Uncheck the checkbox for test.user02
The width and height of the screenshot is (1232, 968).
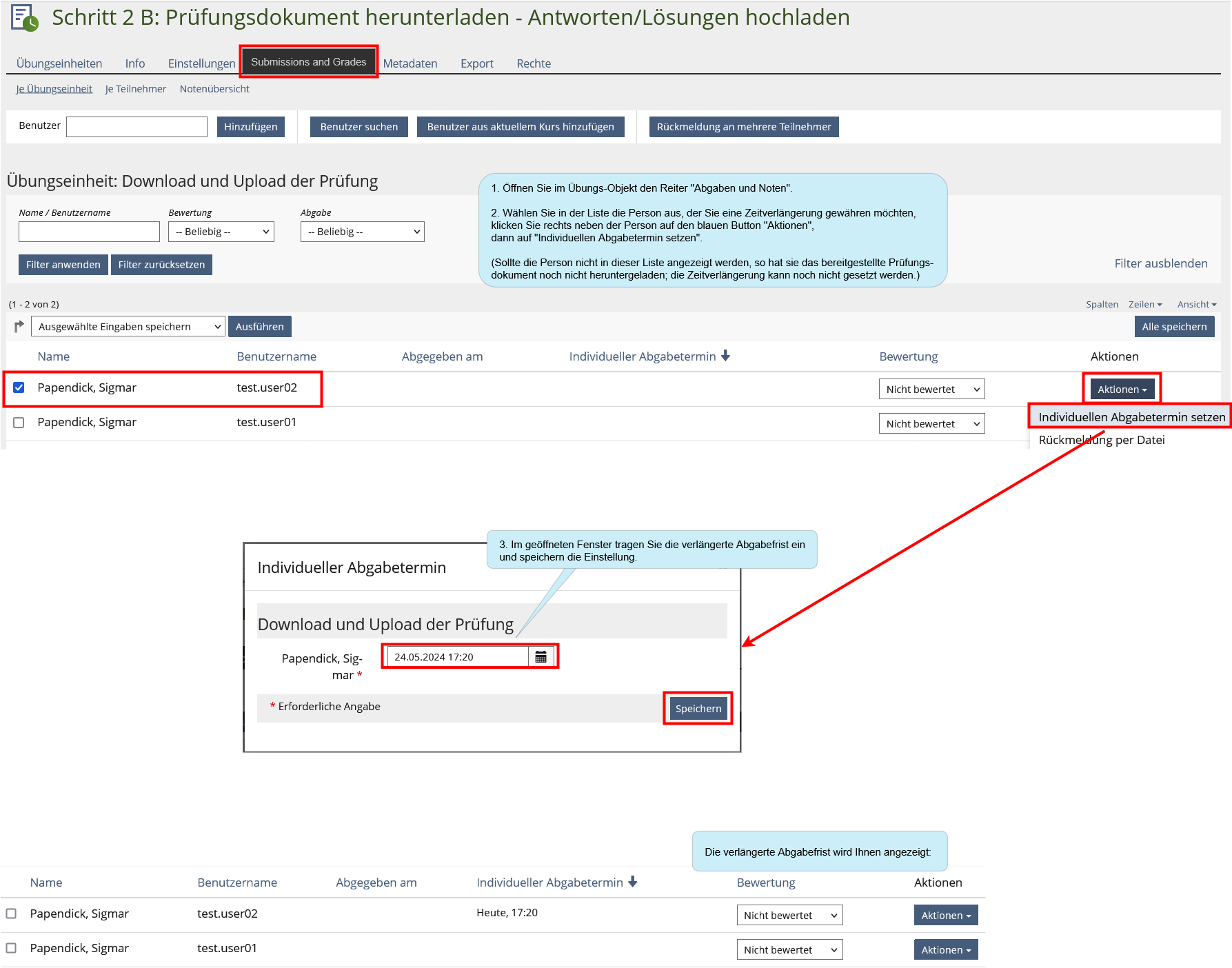(x=19, y=387)
